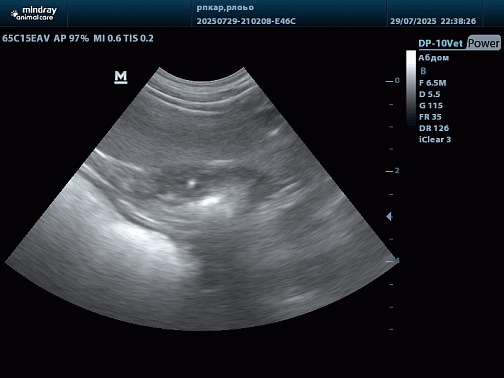Click gain parameter G 115
504x378 pixels.
pos(431,106)
